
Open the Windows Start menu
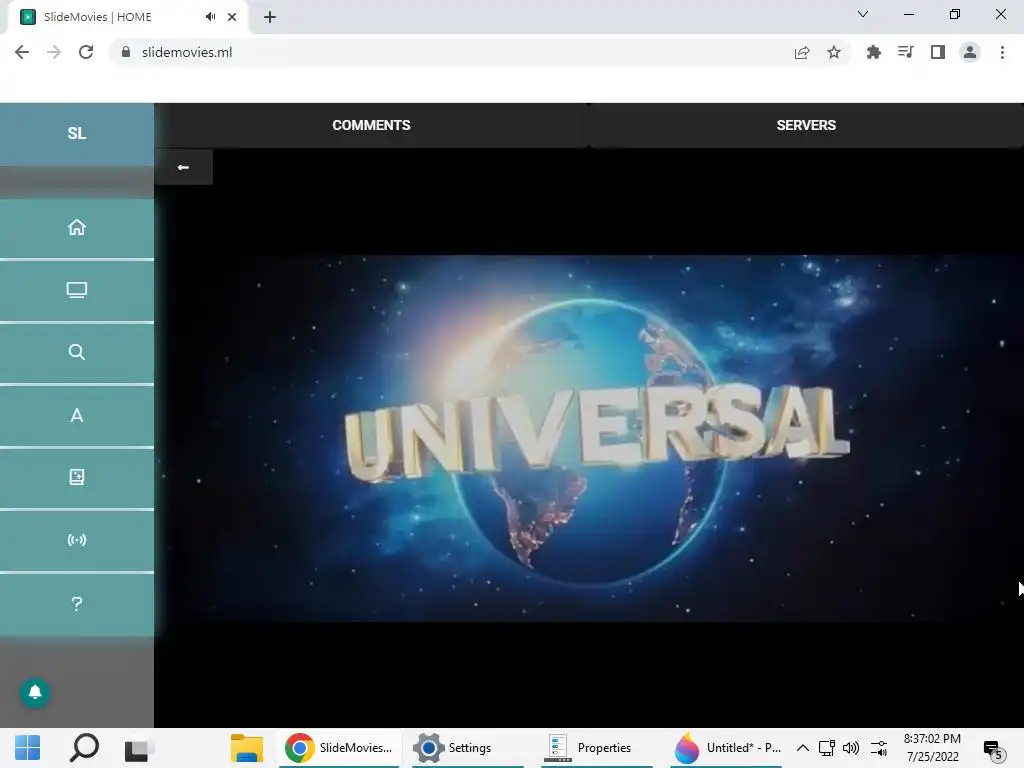[27, 748]
